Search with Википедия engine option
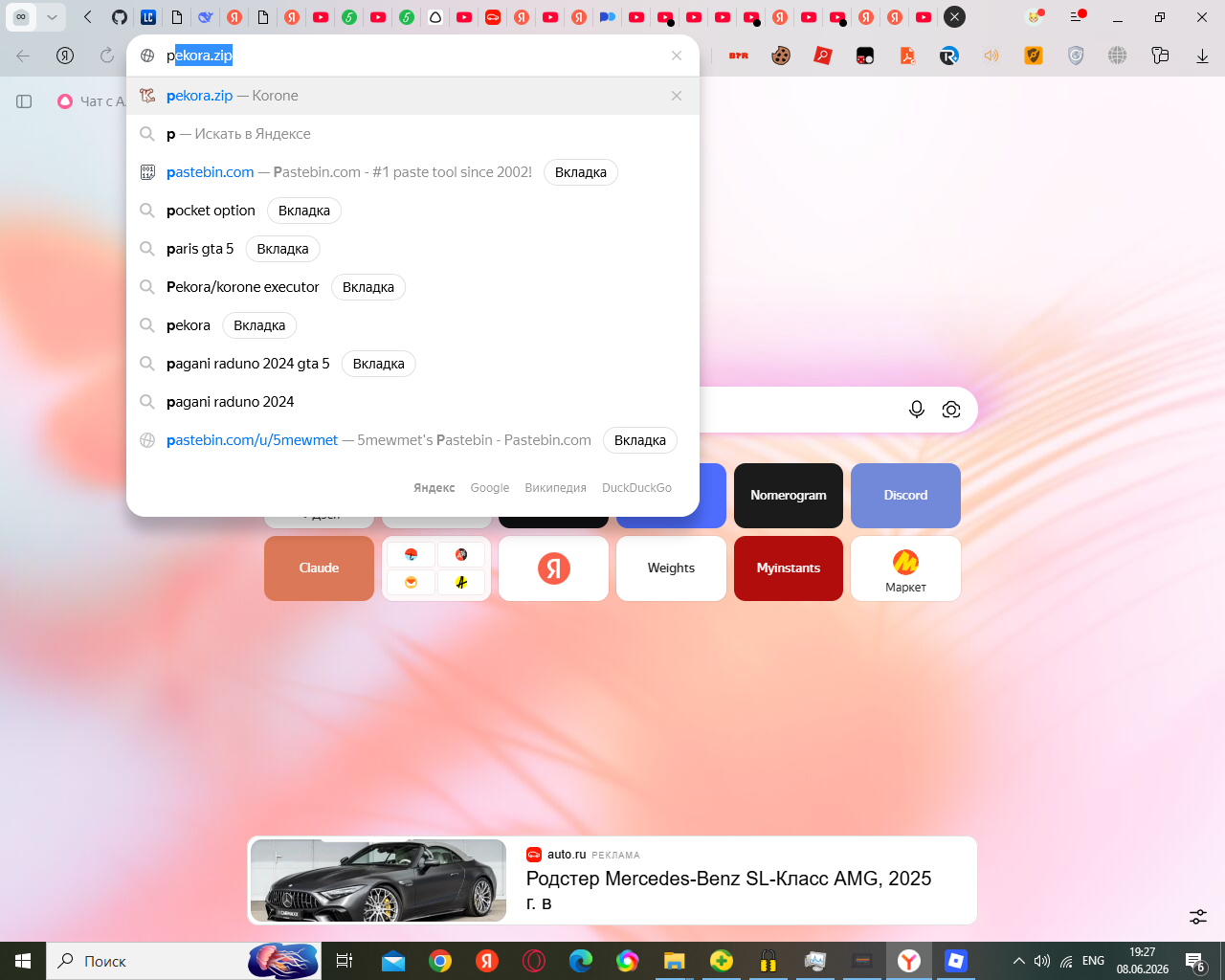The image size is (1225, 980). pos(555,488)
